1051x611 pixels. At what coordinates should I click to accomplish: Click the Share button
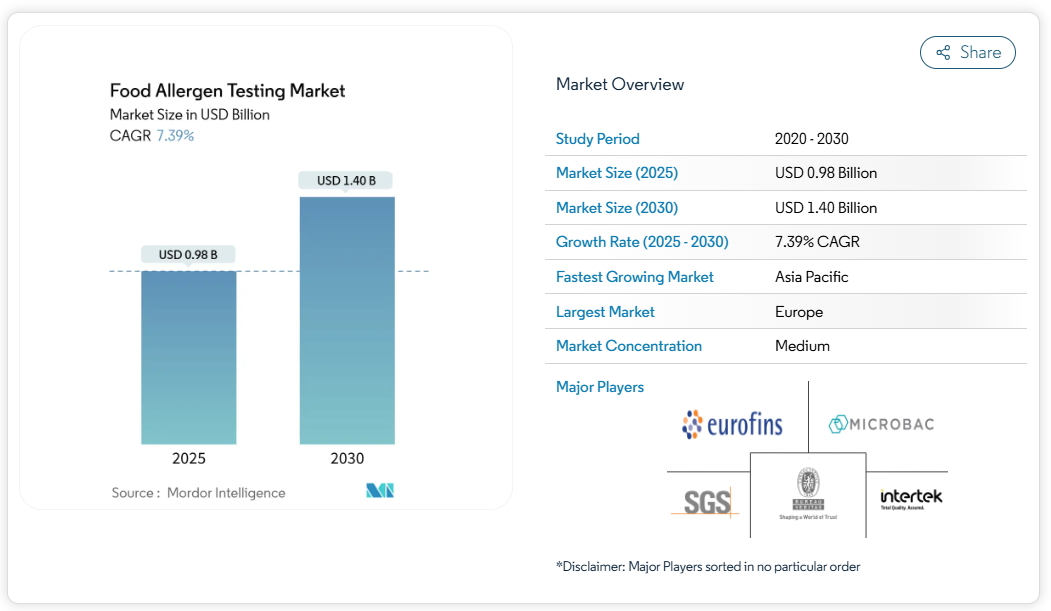click(x=967, y=53)
